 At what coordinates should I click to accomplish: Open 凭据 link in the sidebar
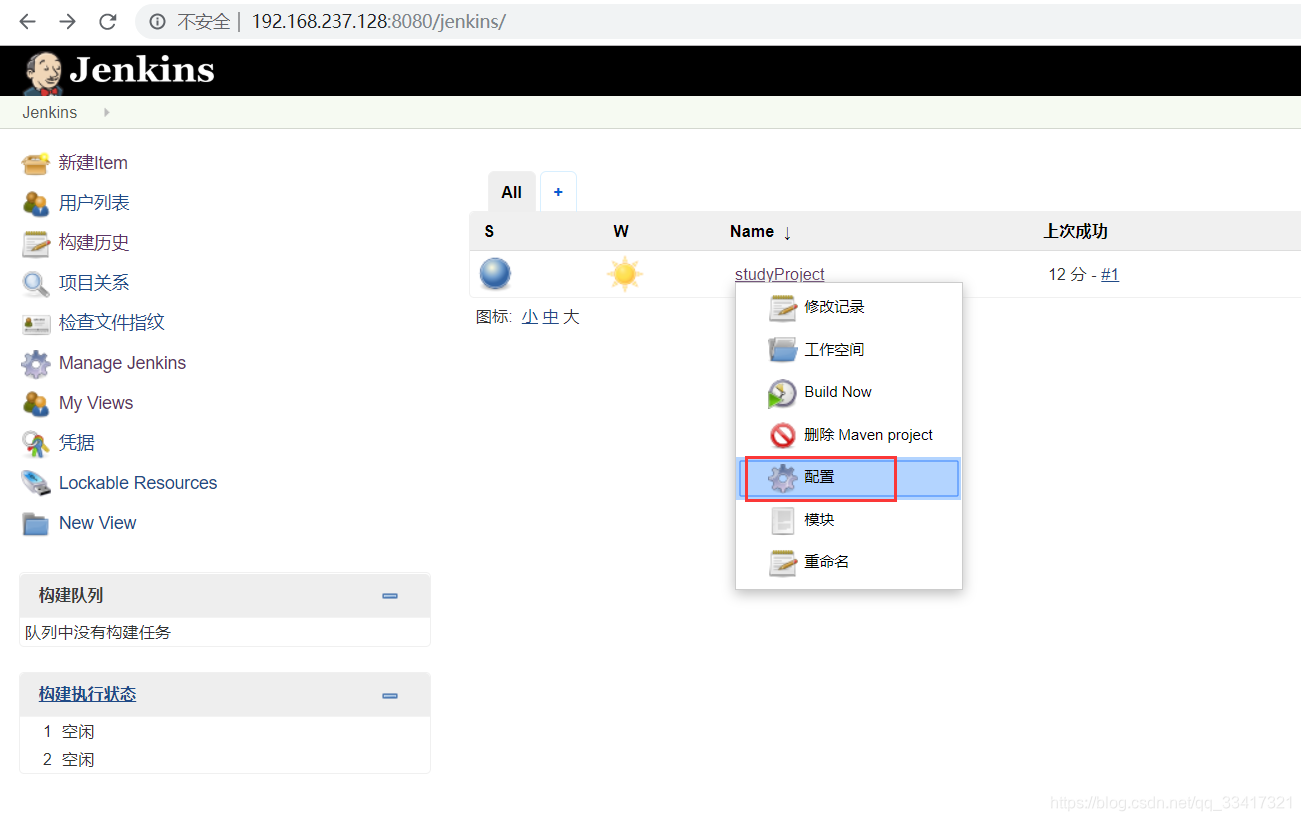[77, 443]
